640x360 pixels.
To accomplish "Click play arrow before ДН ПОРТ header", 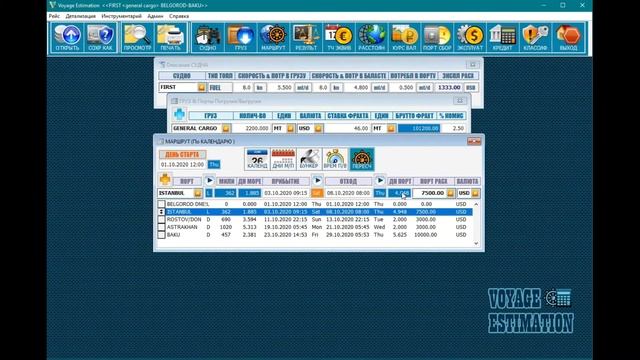I will (x=380, y=180).
